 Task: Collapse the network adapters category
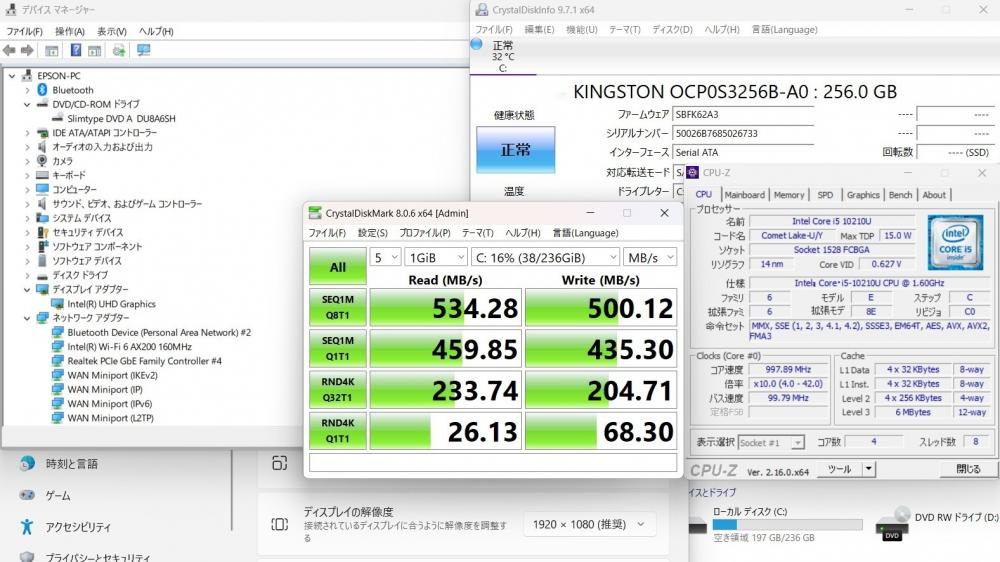[x=27, y=318]
